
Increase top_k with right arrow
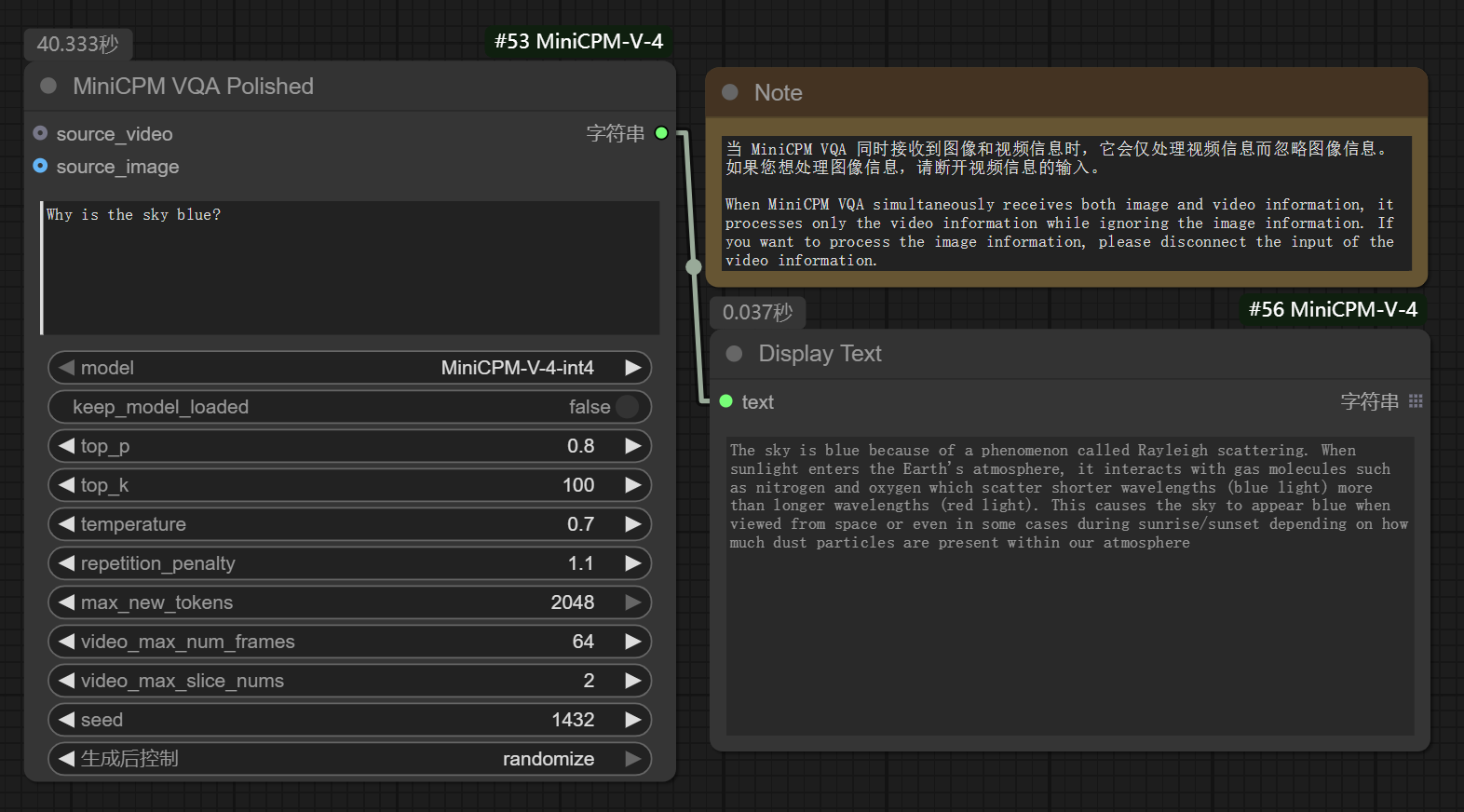[x=633, y=485]
